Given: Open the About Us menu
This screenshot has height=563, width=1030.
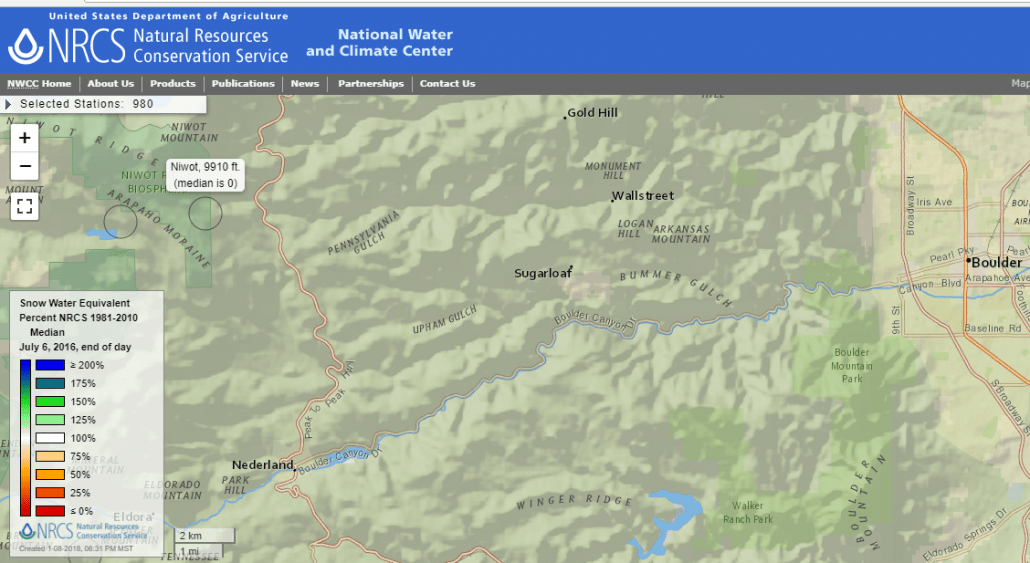Looking at the screenshot, I should tap(110, 83).
